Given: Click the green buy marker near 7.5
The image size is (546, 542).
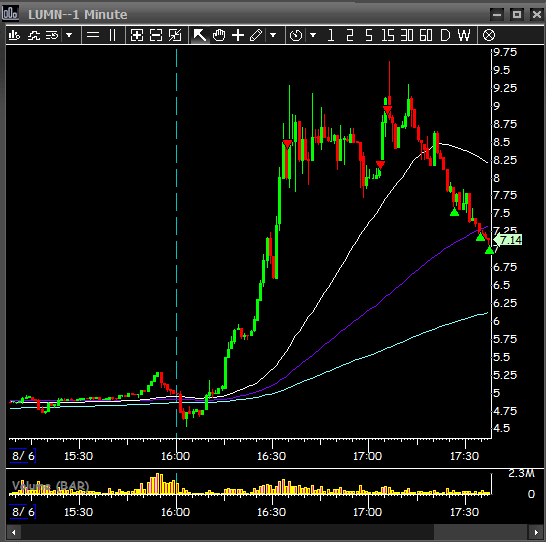Looking at the screenshot, I should tap(454, 212).
